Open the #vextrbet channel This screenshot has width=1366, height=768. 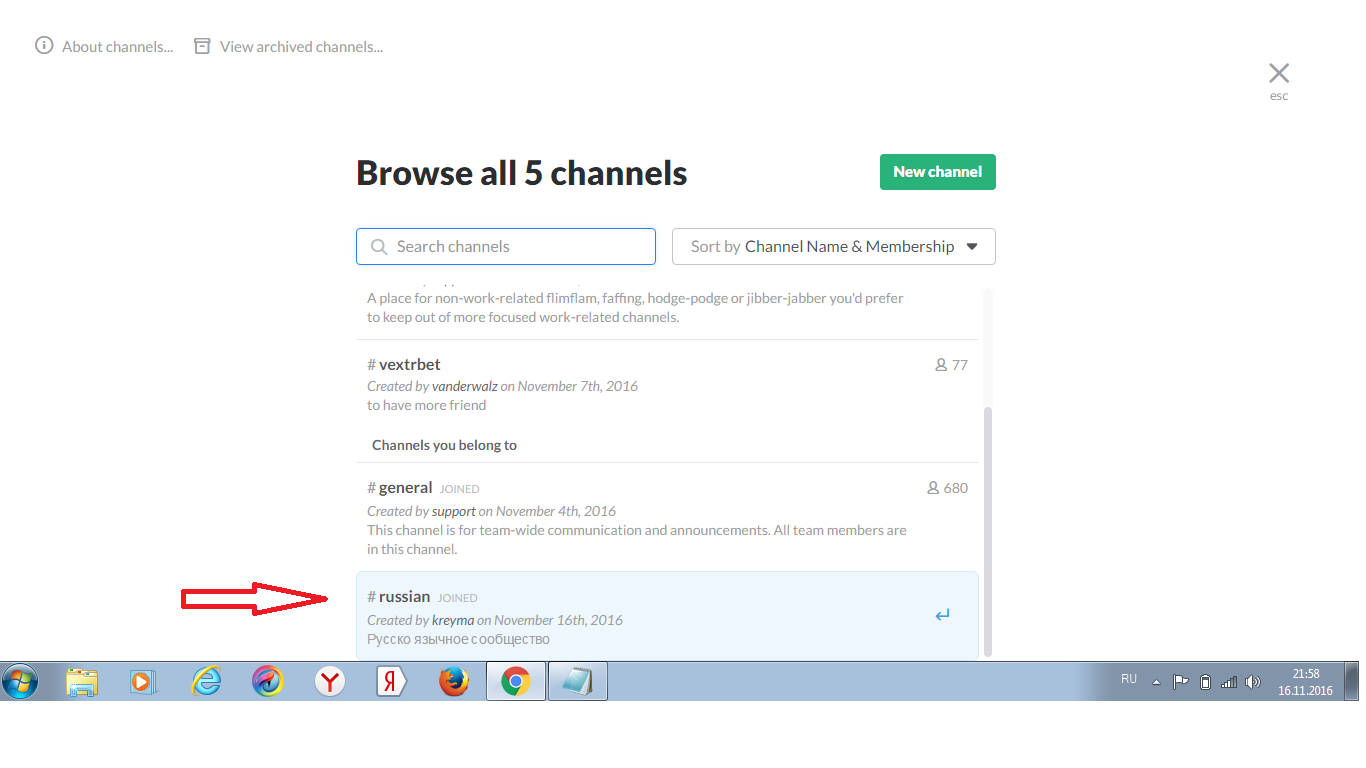click(x=667, y=384)
